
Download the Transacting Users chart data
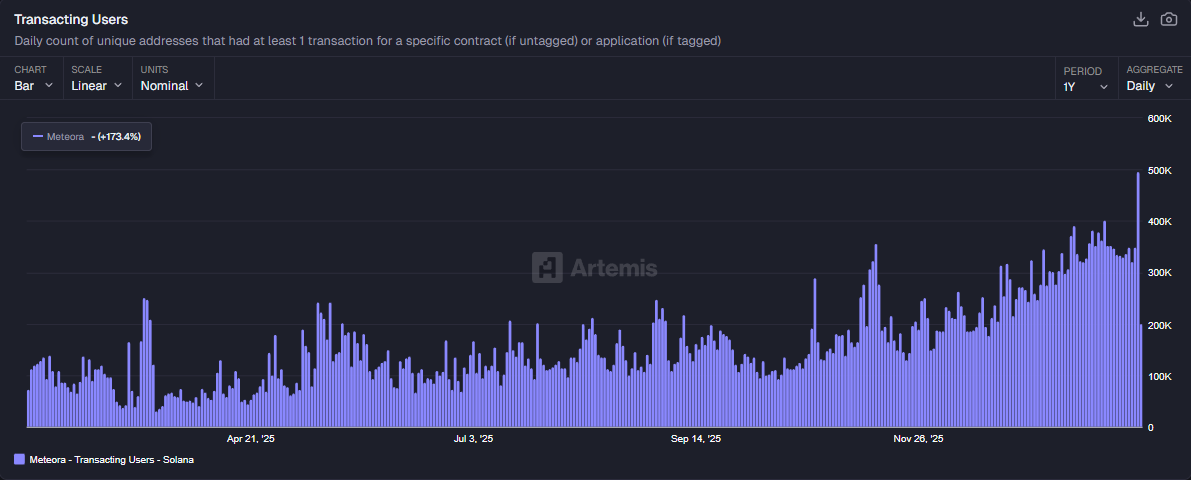(1140, 20)
